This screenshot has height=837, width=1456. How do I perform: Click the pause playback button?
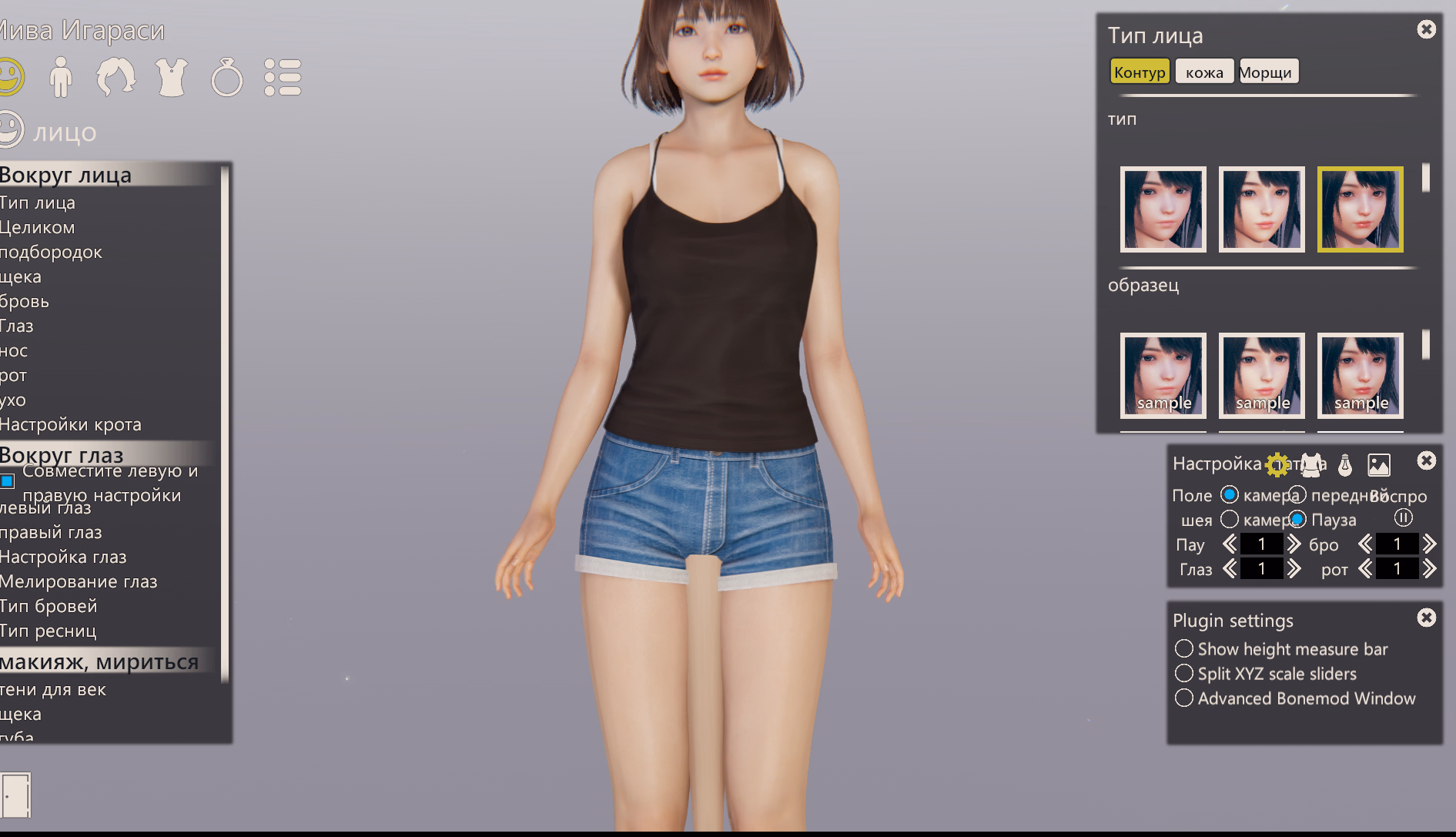pos(1403,518)
